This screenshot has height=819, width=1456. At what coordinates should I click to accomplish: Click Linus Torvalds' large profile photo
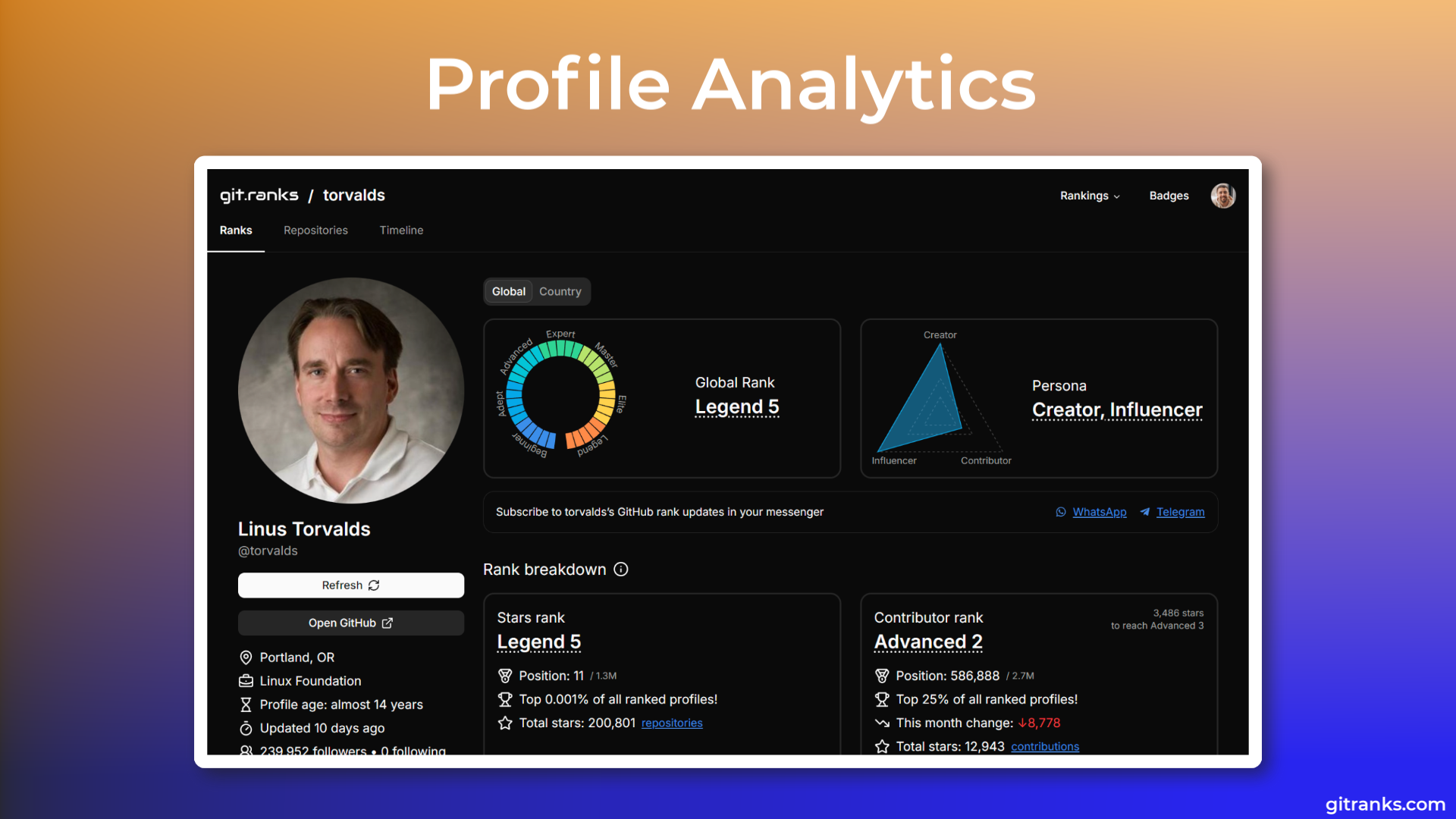(350, 391)
